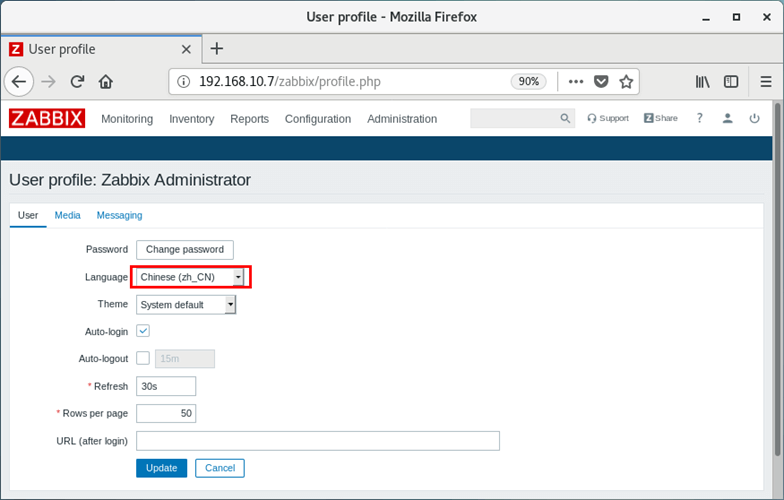Click the Zabbix logo
Image resolution: width=784 pixels, height=500 pixels.
46,118
